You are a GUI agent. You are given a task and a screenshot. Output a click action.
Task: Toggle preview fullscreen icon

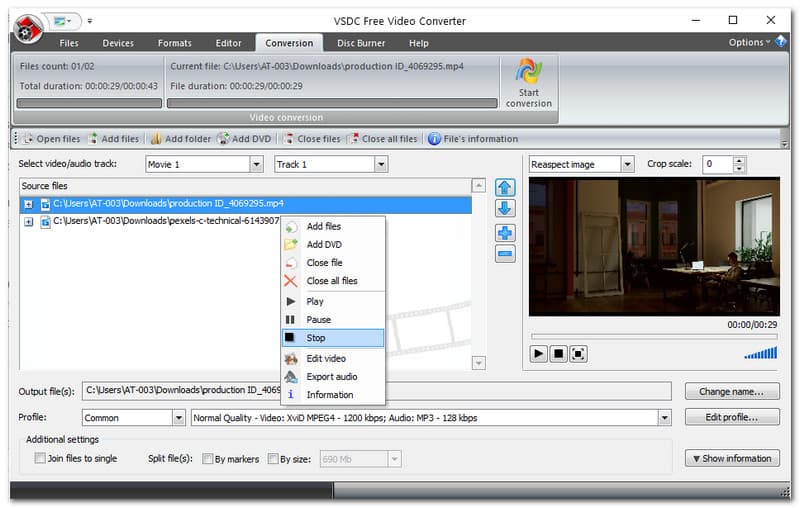click(578, 354)
